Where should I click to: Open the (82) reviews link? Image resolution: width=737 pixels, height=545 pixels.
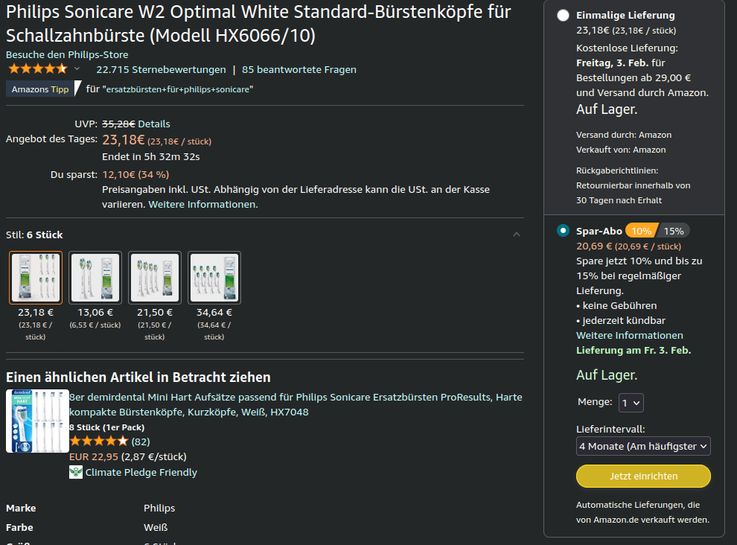coord(141,442)
